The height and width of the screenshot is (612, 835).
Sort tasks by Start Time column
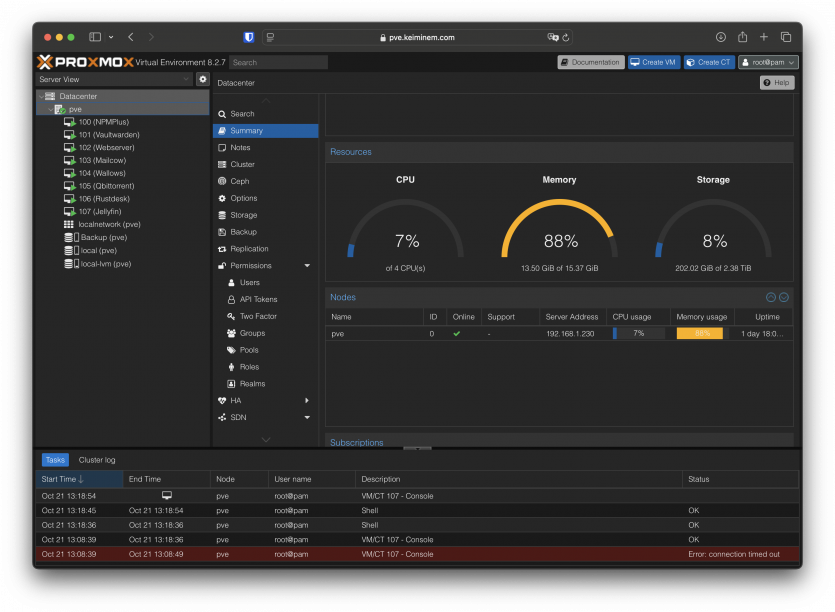coord(62,479)
